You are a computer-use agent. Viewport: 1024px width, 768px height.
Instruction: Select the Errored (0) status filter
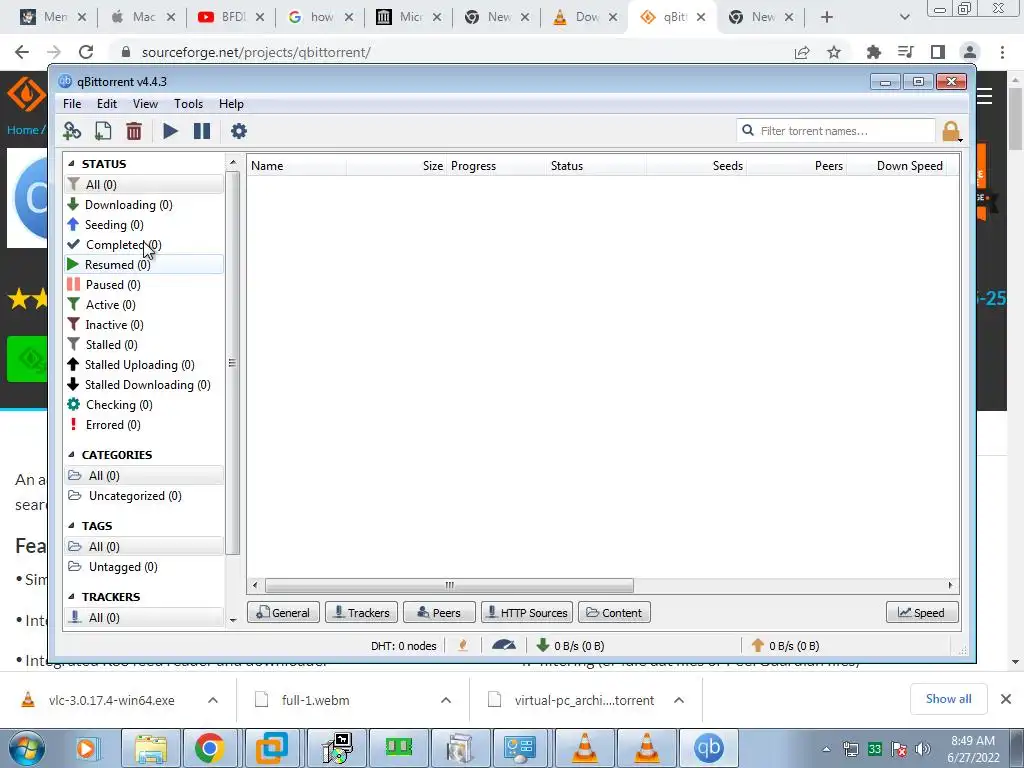(144, 425)
